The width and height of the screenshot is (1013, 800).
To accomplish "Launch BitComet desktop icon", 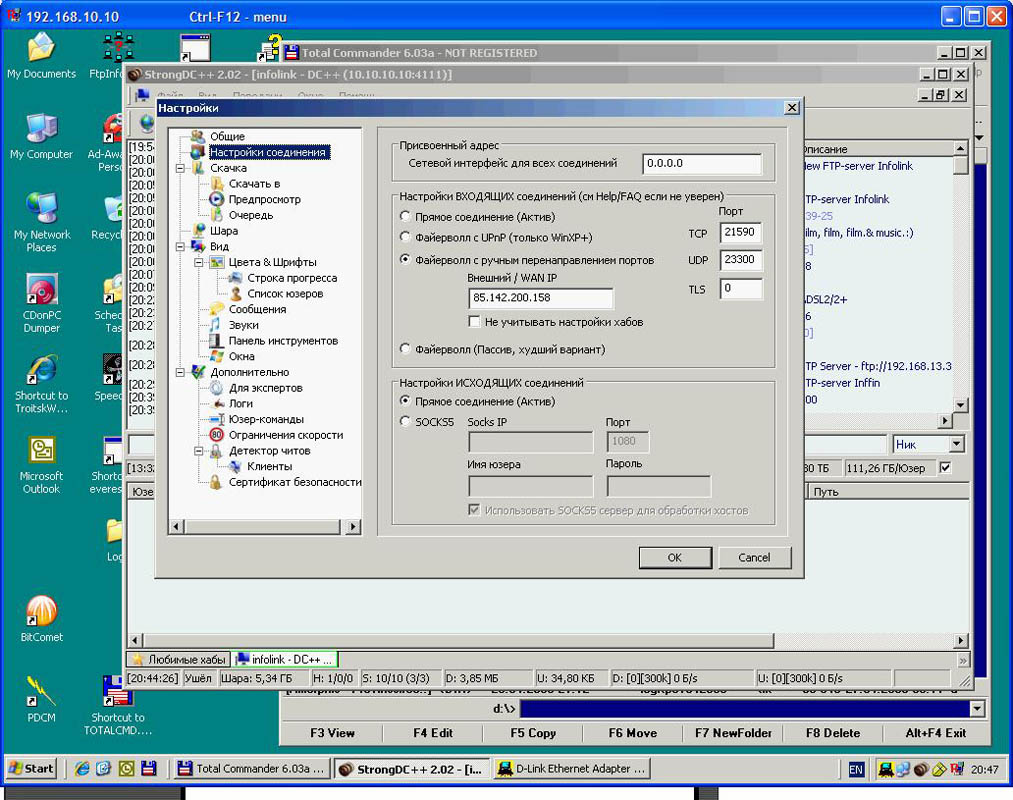I will click(41, 619).
